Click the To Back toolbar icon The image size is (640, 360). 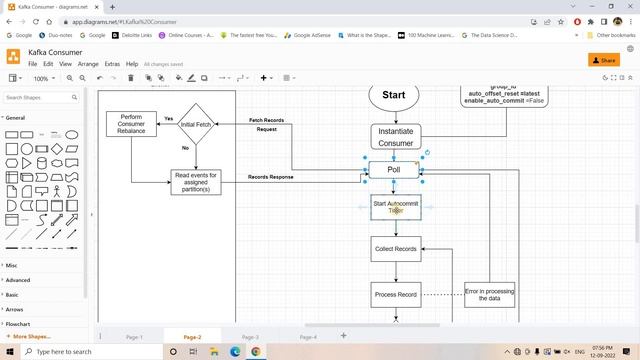161,78
